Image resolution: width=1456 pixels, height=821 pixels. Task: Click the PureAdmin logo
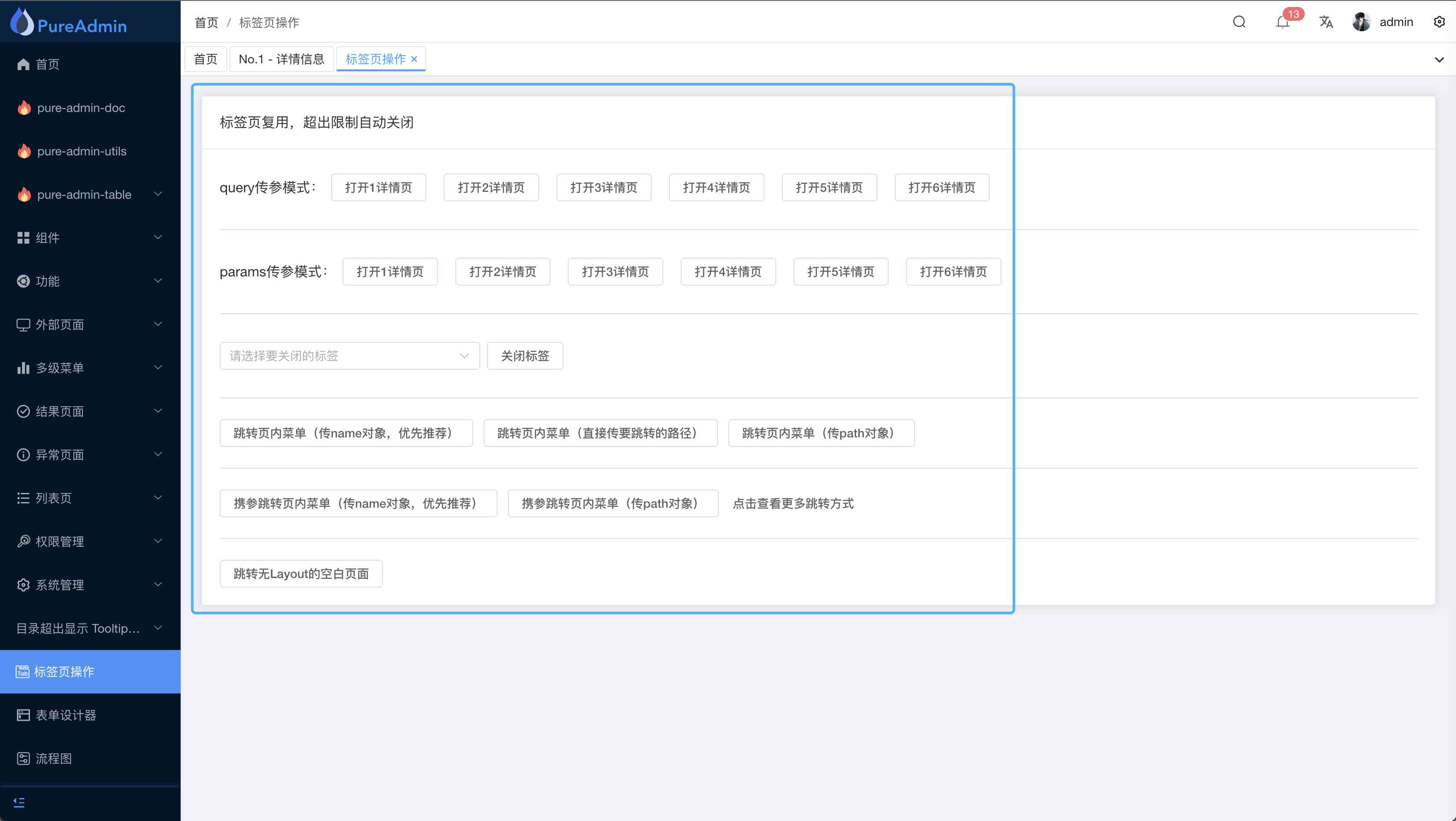(69, 22)
